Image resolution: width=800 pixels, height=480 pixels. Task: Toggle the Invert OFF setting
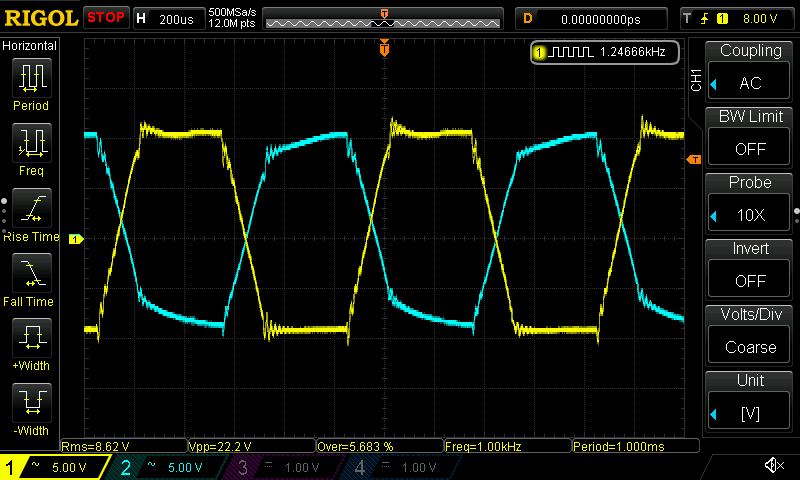tap(750, 268)
